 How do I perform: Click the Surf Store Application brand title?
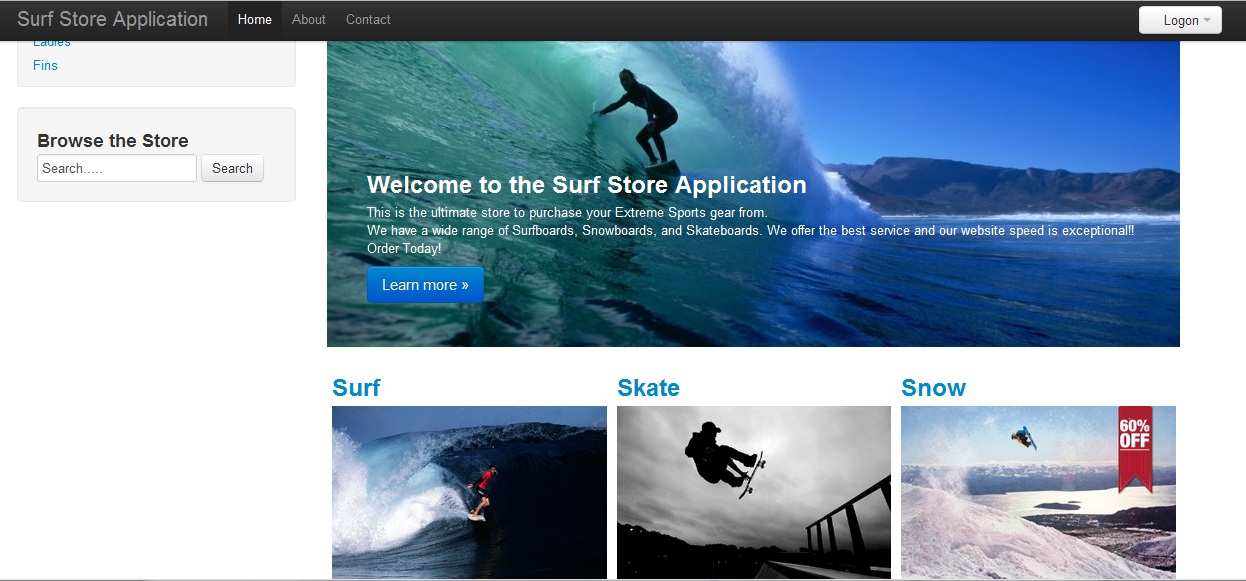(x=113, y=20)
